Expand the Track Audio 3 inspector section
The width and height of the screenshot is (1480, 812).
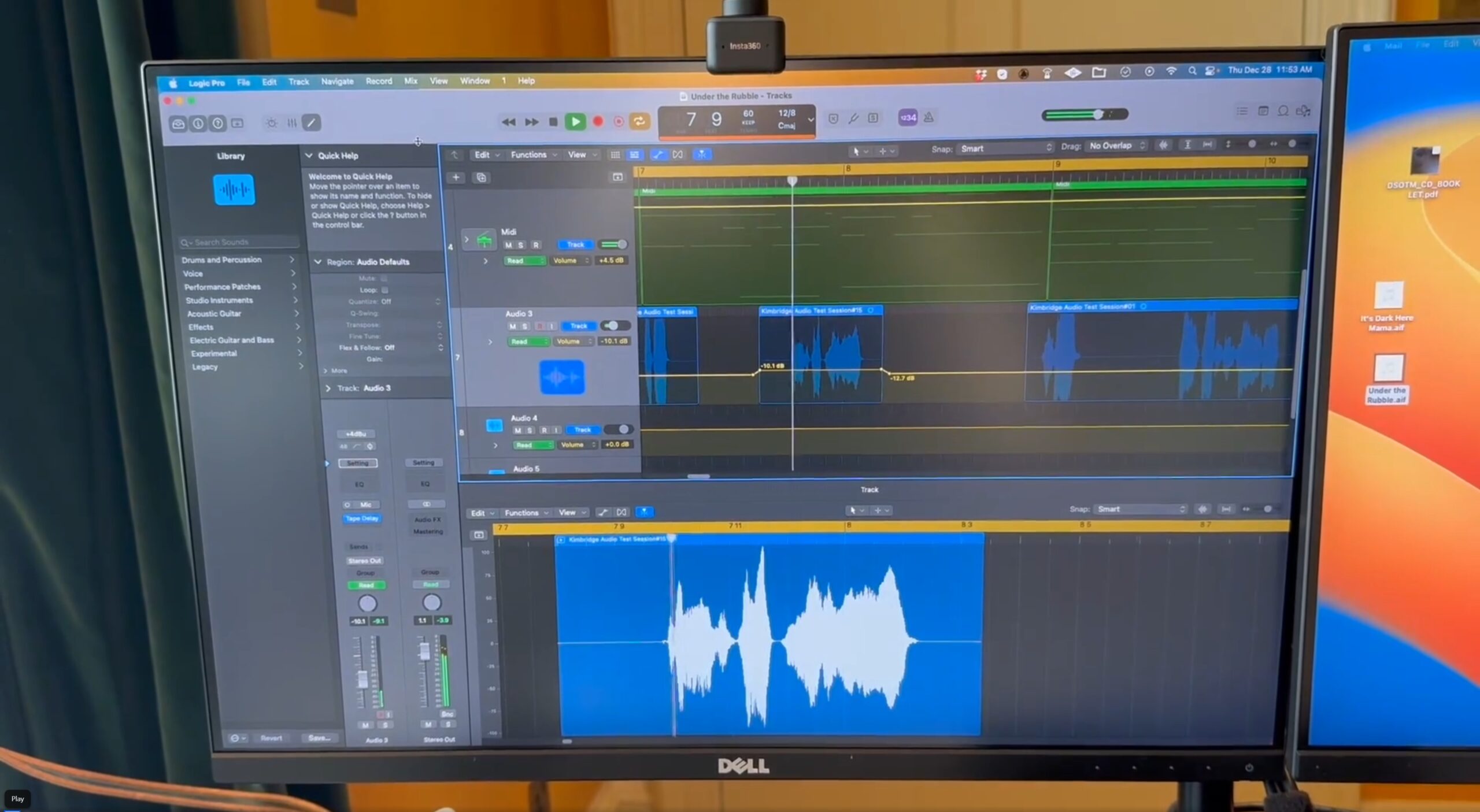pos(328,388)
